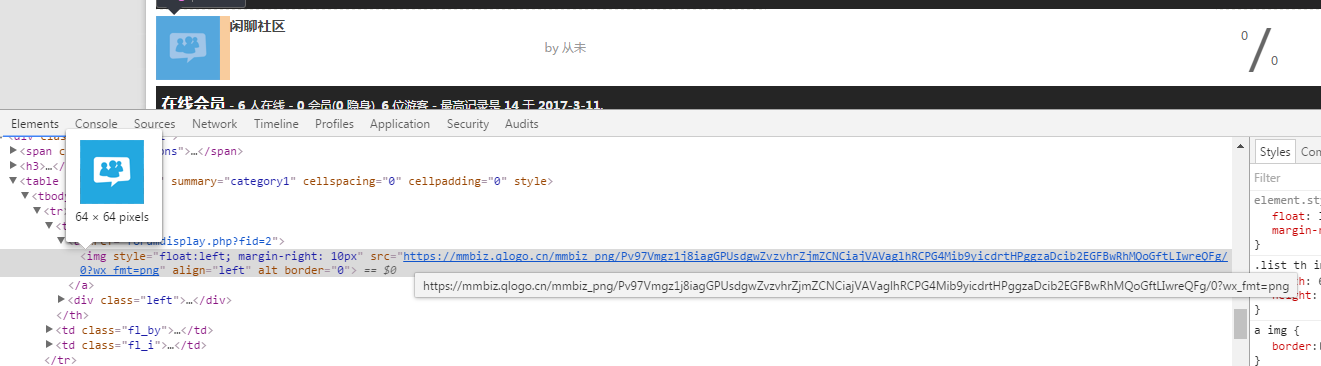Screen dimensions: 1321x366
Task: Switch to the Timeline tab
Action: click(x=276, y=124)
